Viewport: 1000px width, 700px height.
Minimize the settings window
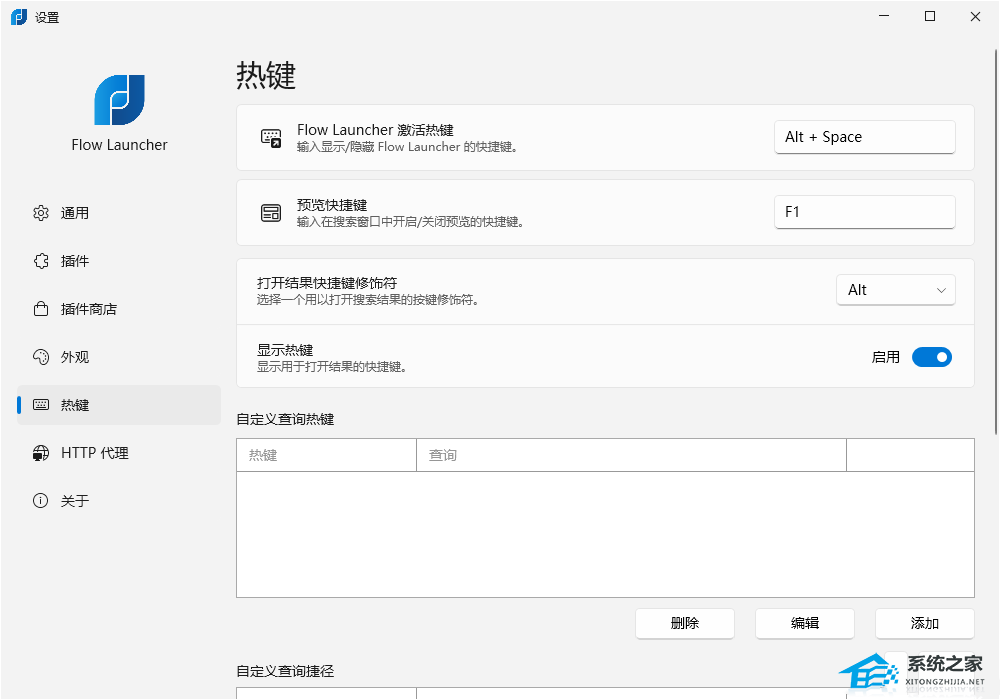point(884,17)
